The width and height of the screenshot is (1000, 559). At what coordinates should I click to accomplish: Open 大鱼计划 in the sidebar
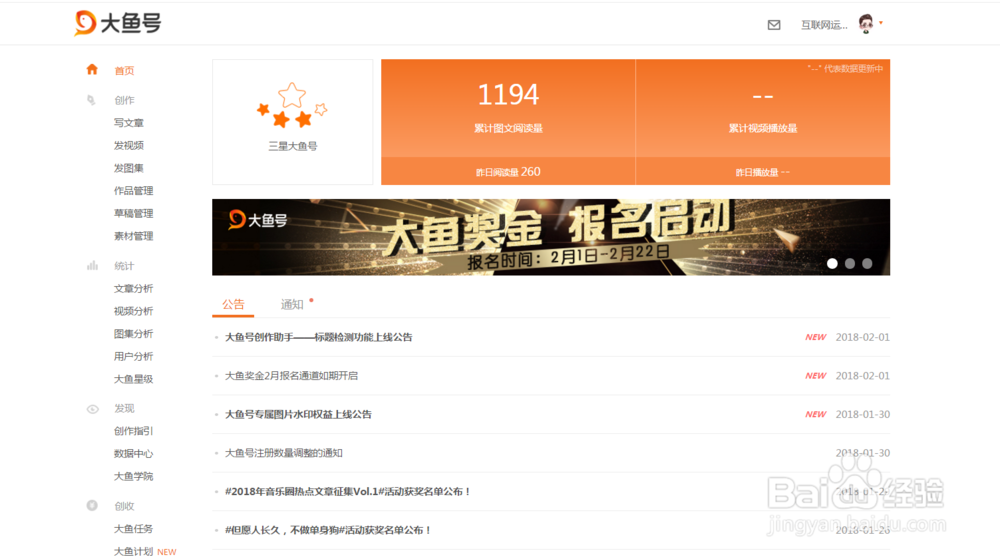click(133, 551)
